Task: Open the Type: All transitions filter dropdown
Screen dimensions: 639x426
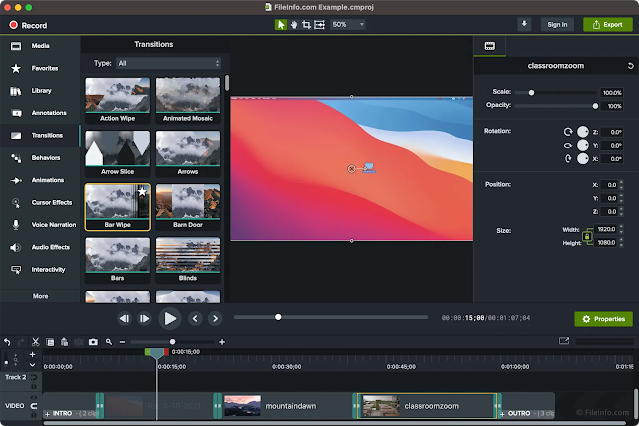Action: point(169,63)
